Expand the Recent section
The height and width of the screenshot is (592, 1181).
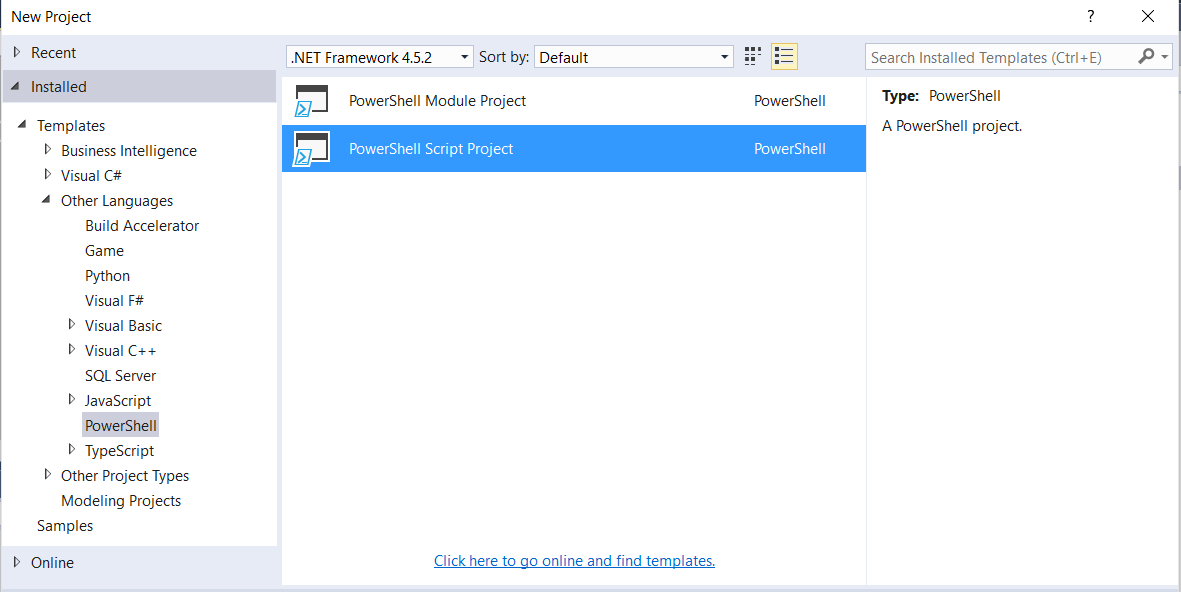coord(17,52)
